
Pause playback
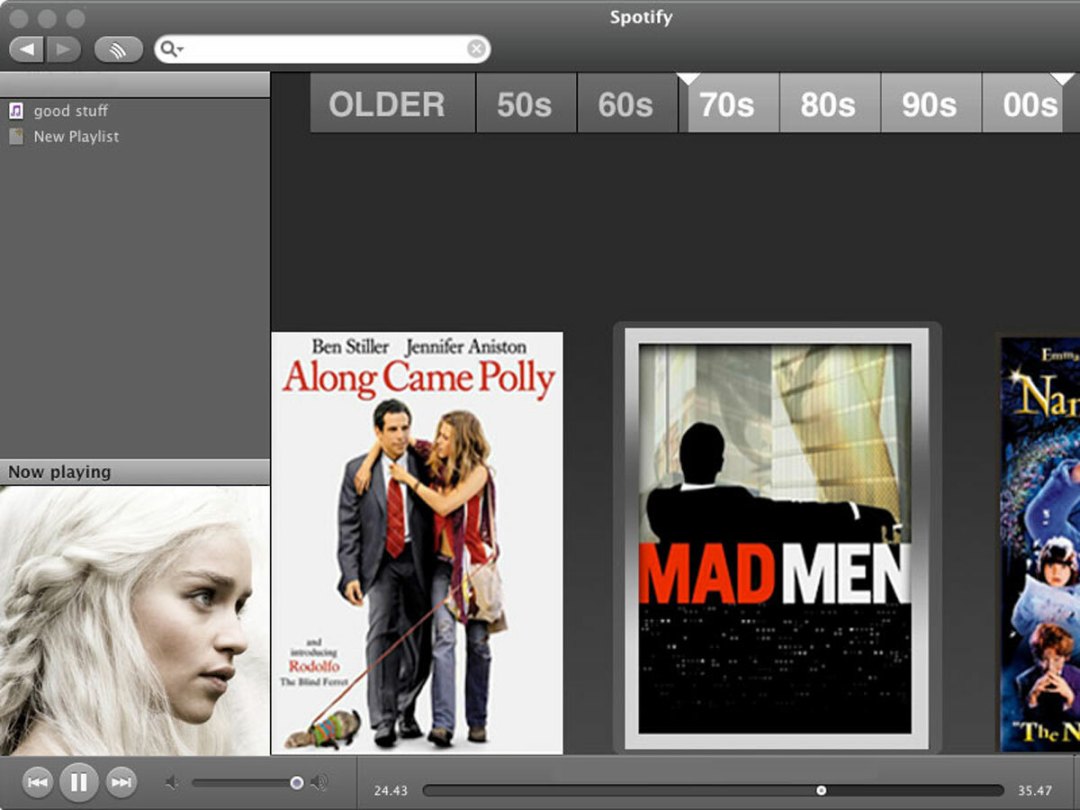click(x=79, y=782)
